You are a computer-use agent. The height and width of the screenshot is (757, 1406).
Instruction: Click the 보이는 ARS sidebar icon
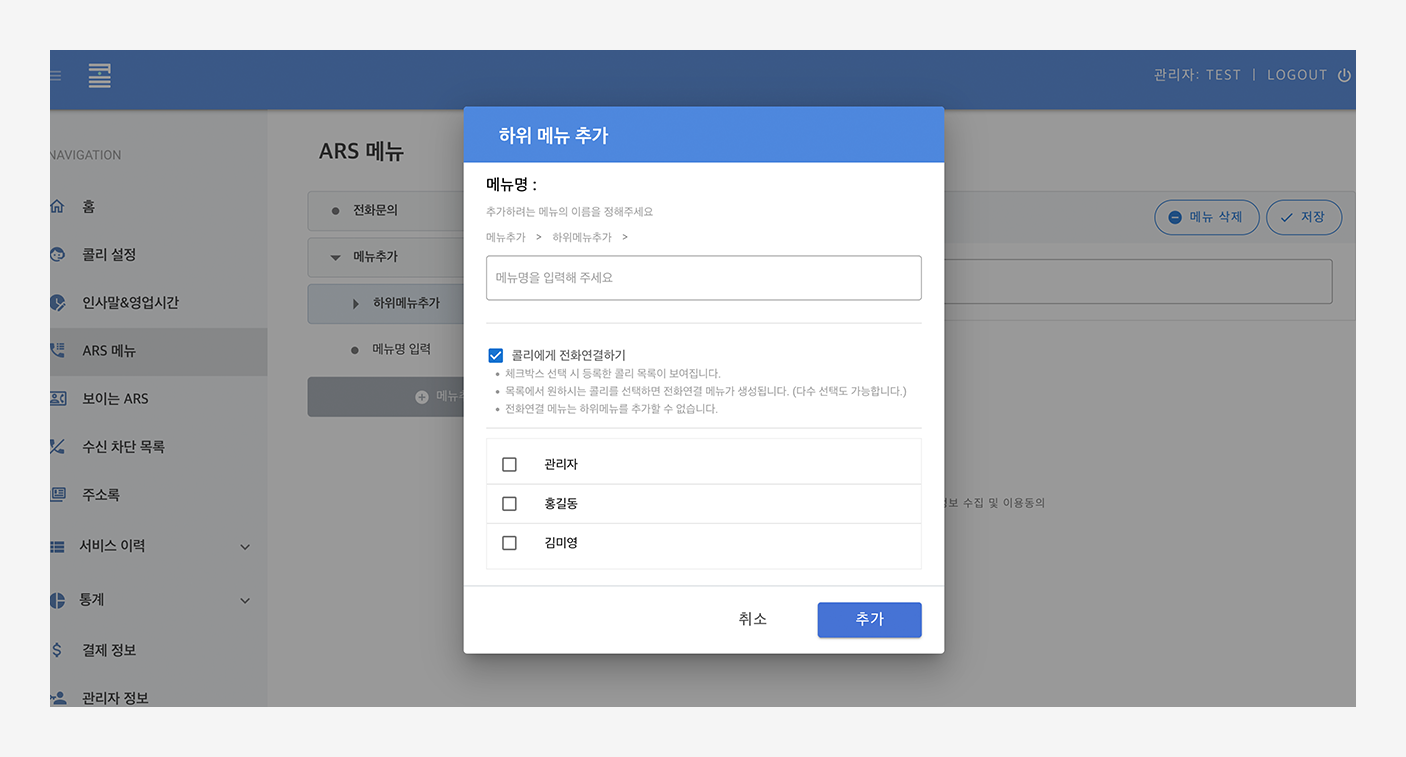click(x=57, y=399)
